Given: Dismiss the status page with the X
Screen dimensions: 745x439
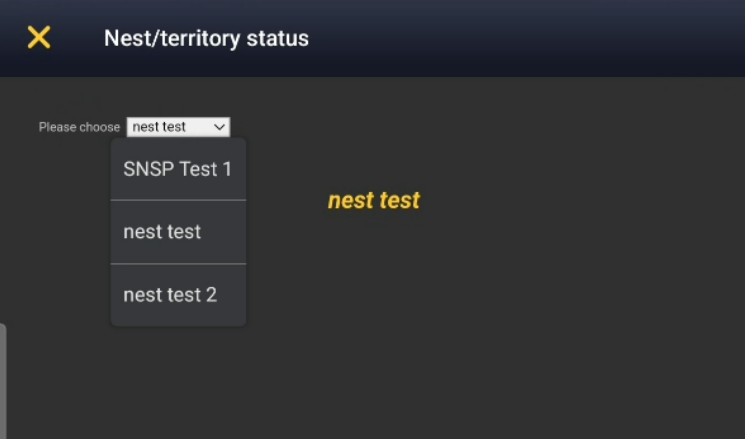Looking at the screenshot, I should 38,38.
